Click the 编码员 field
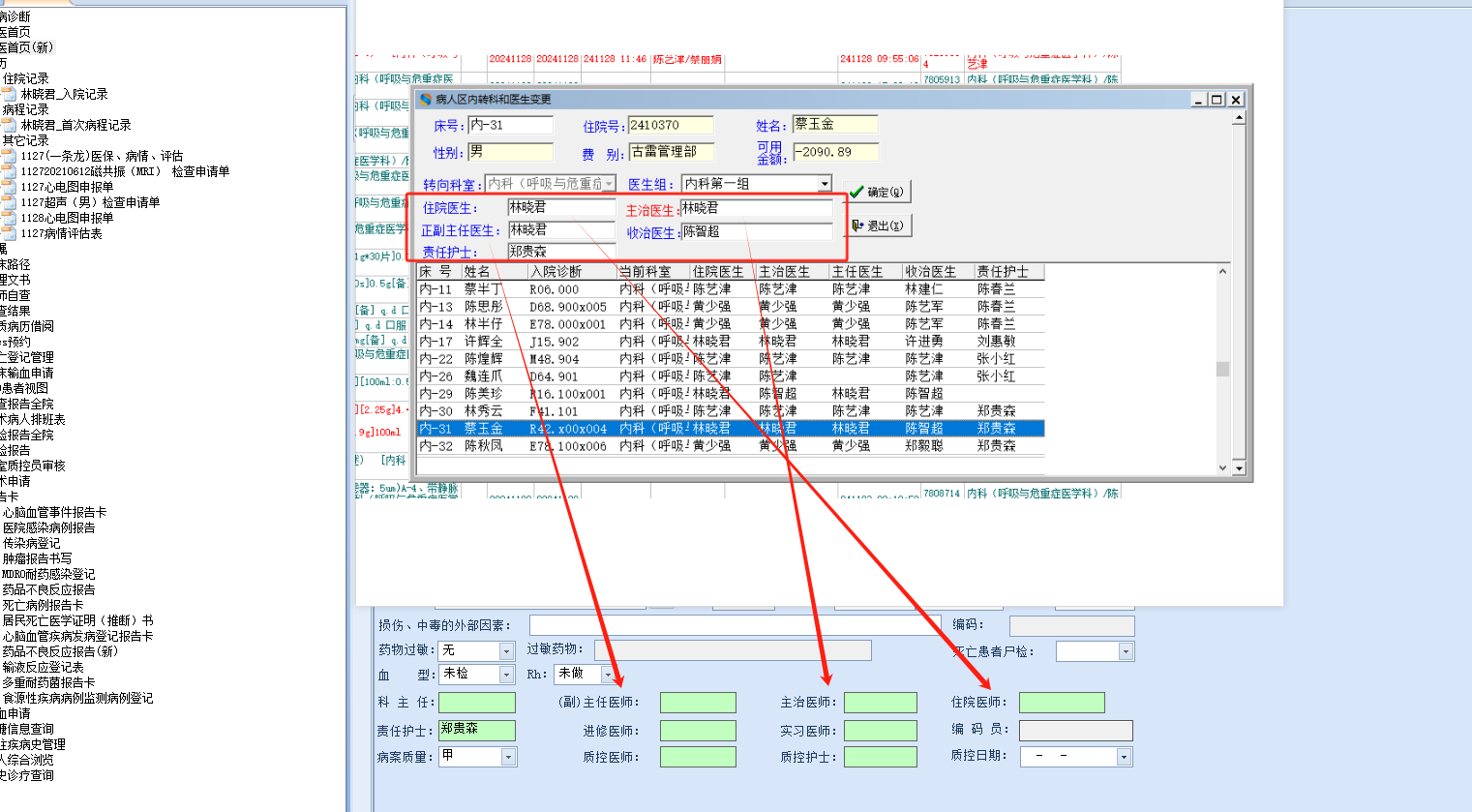Viewport: 1472px width, 812px height. pos(1075,731)
